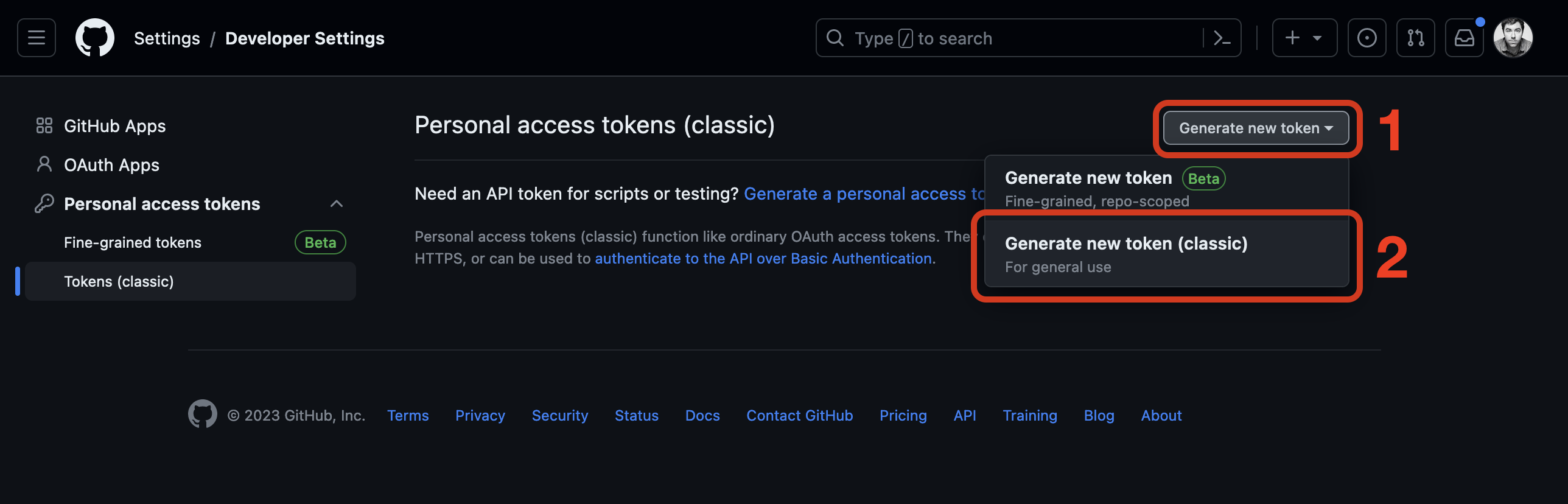Select the Tokens (classic) sidebar item
The height and width of the screenshot is (504, 1568).
click(119, 281)
